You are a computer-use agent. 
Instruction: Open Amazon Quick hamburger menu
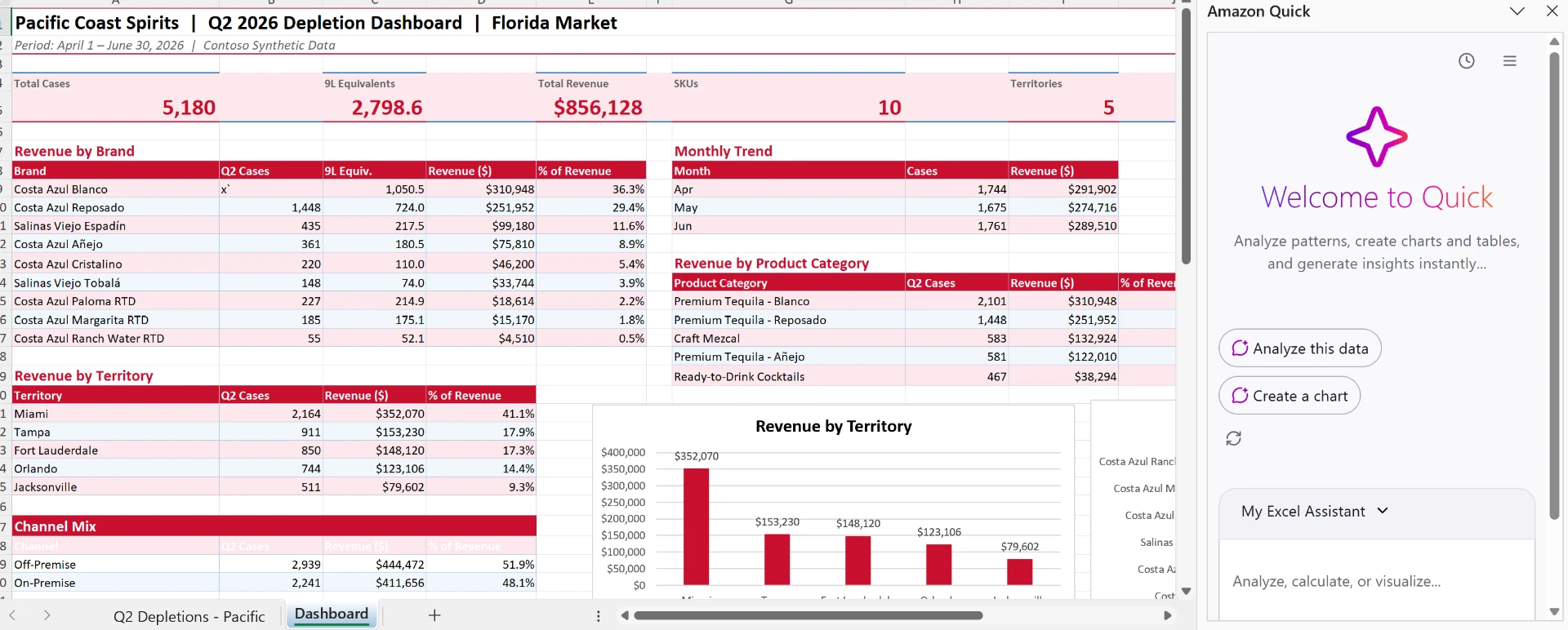pos(1510,61)
